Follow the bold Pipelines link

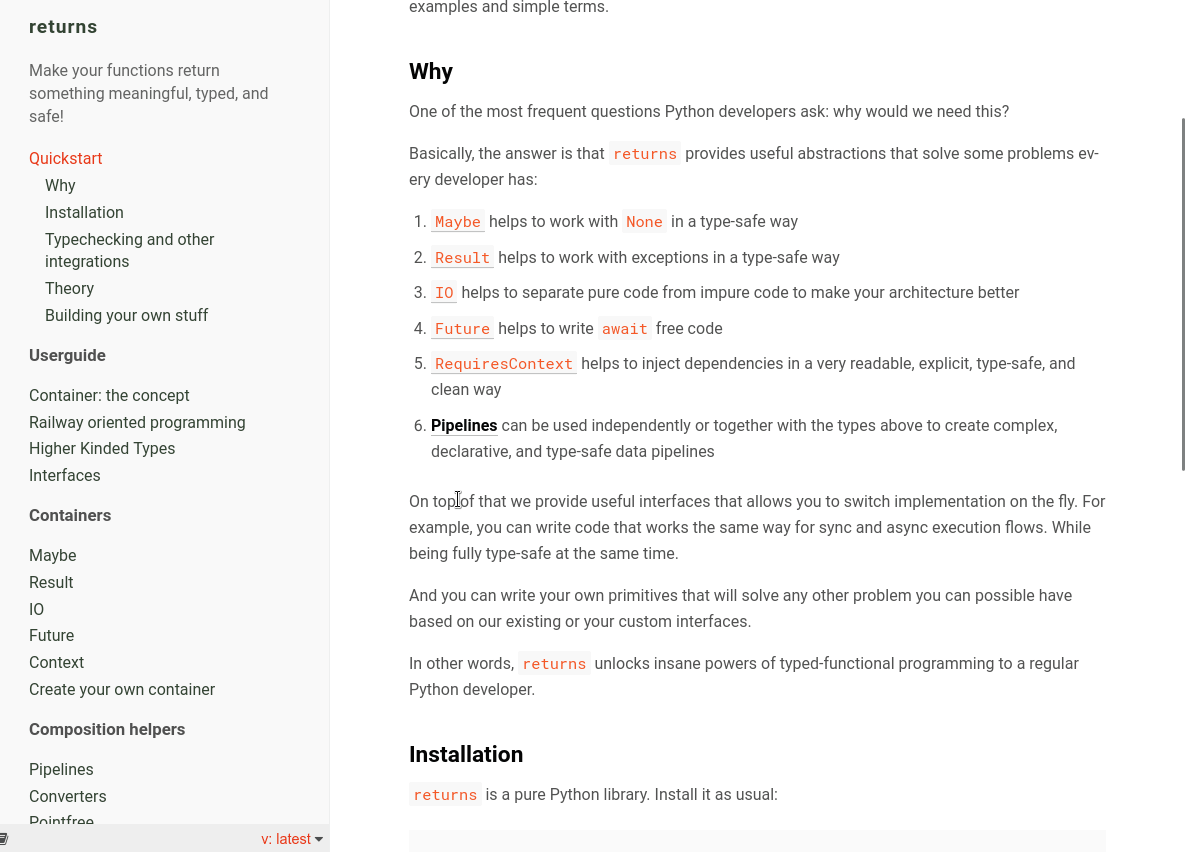(x=464, y=426)
